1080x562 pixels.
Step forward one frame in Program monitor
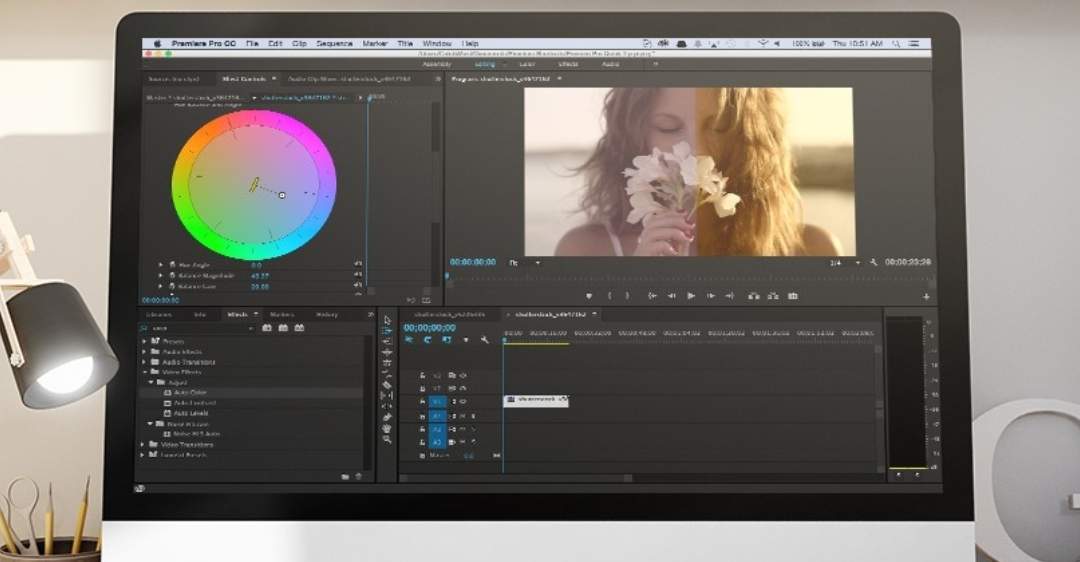click(x=711, y=296)
